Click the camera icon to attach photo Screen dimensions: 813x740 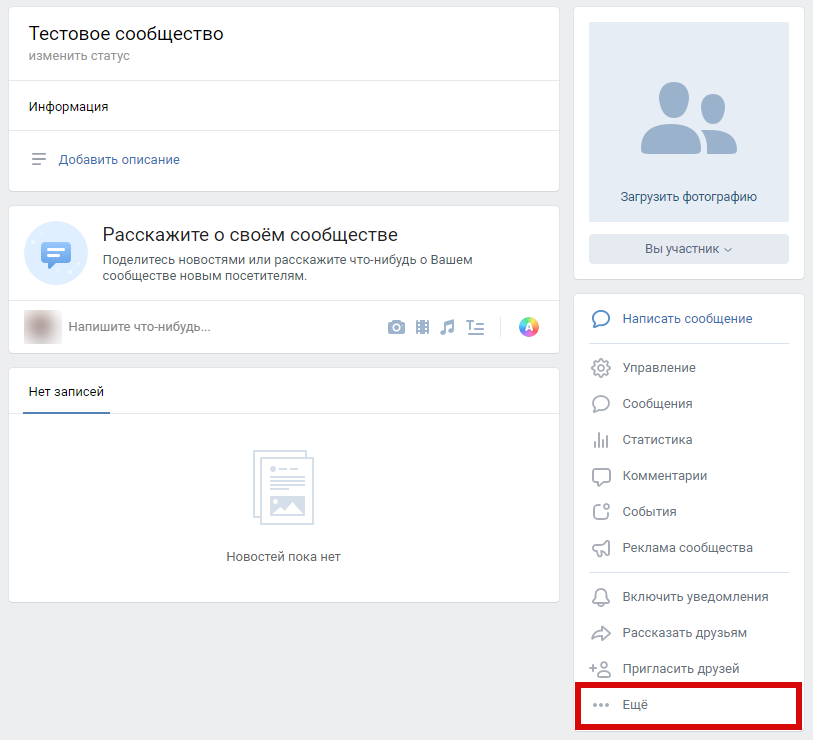tap(397, 327)
